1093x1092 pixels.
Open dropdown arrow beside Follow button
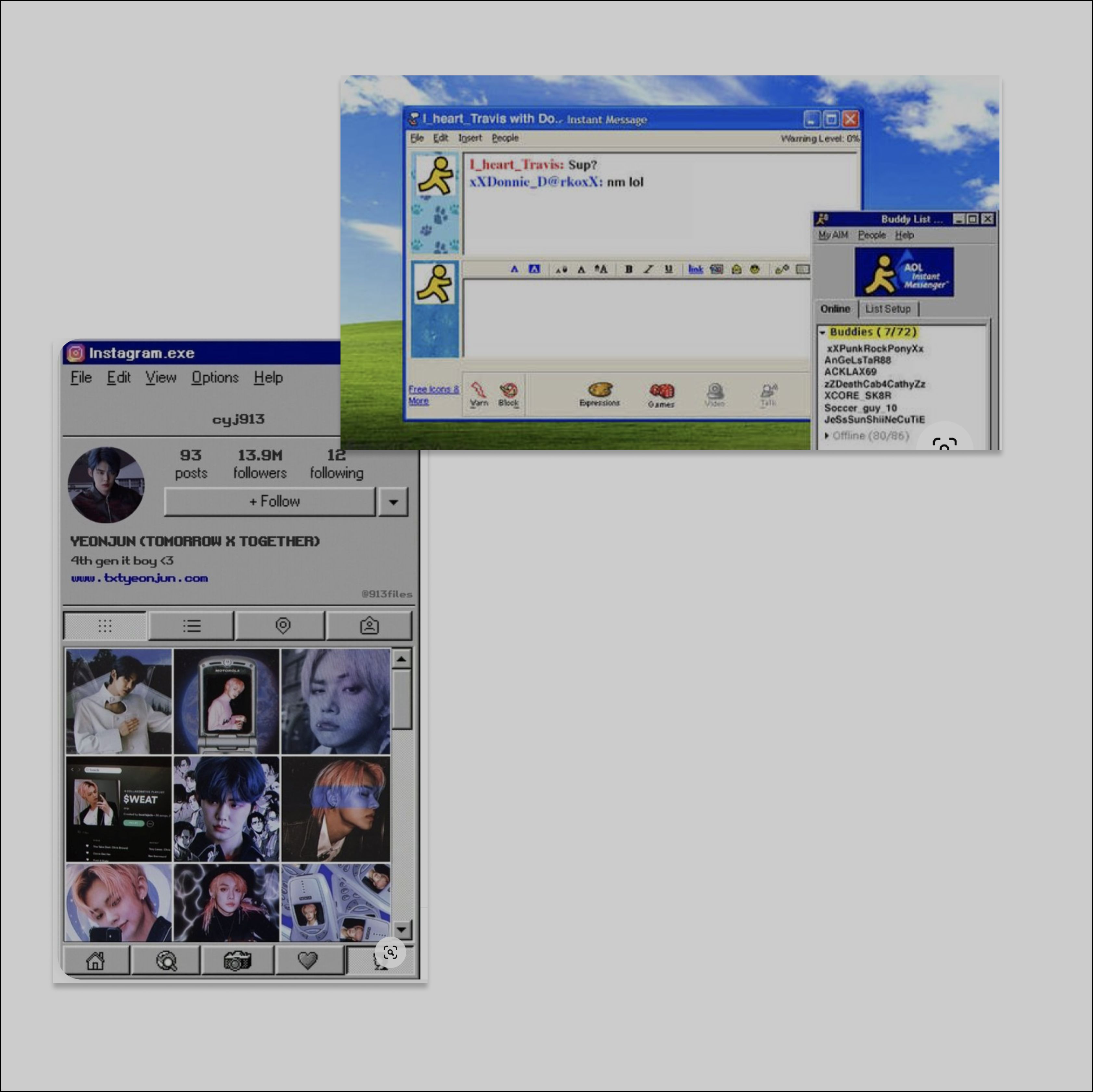[x=394, y=502]
